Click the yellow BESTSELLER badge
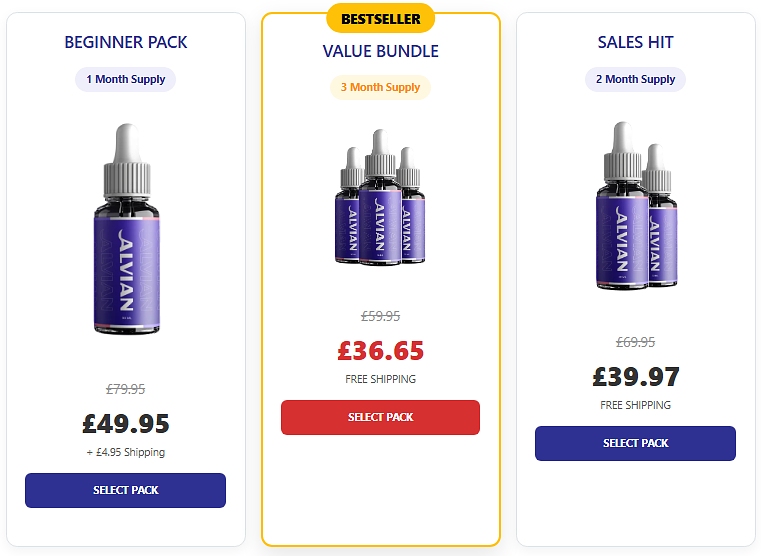 pyautogui.click(x=380, y=19)
